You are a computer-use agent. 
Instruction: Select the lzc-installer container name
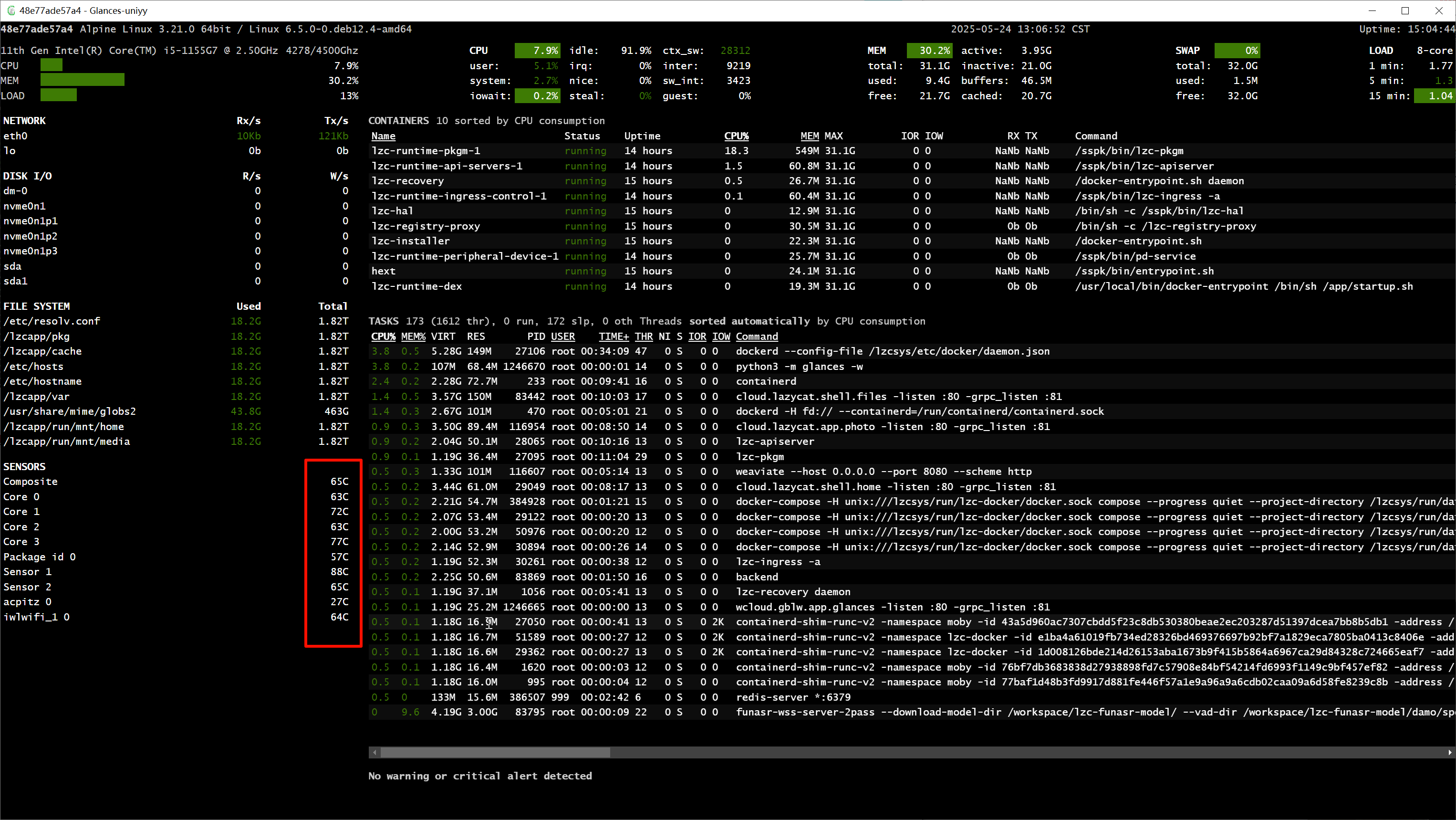(410, 241)
